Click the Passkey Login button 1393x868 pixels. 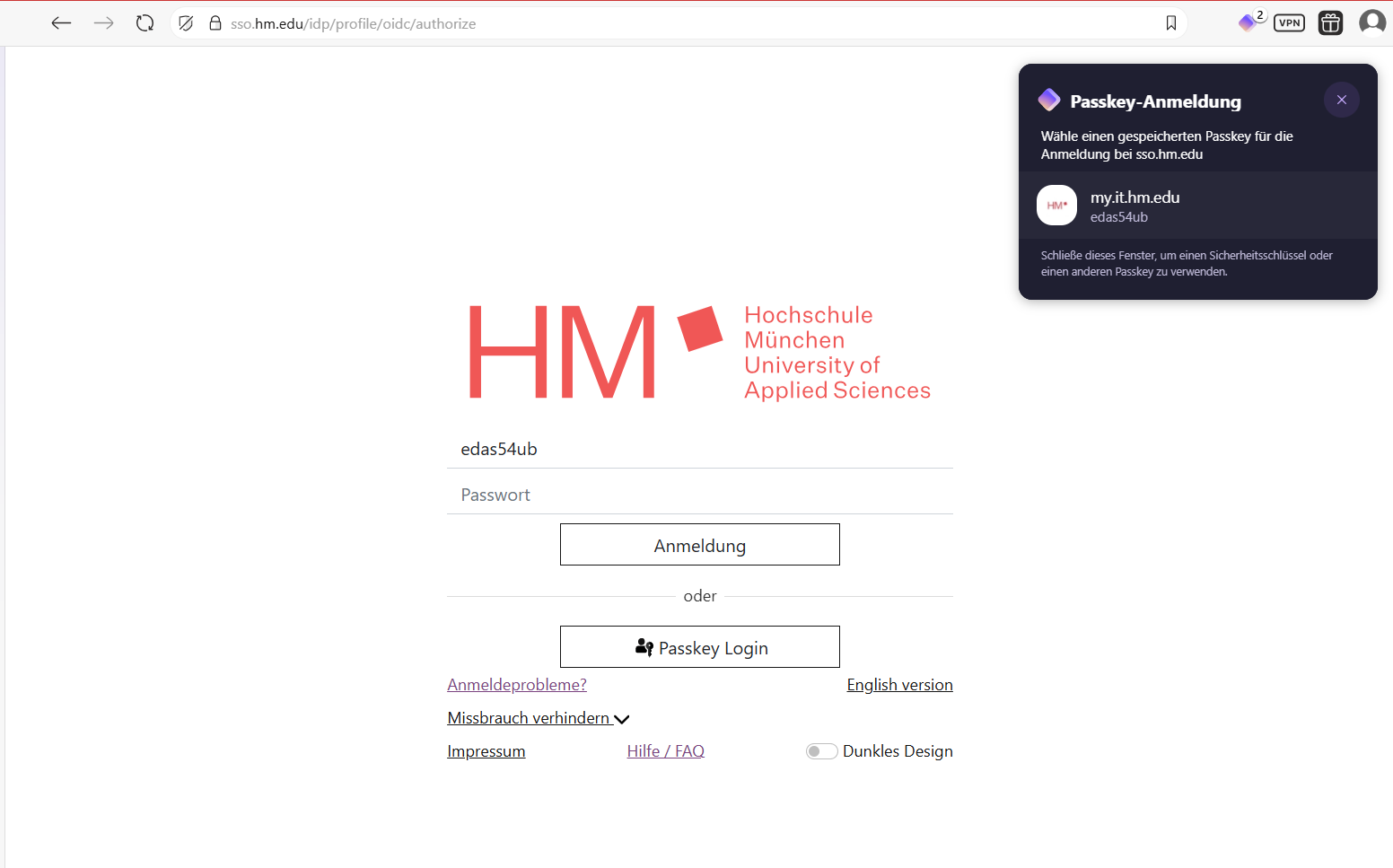point(699,647)
